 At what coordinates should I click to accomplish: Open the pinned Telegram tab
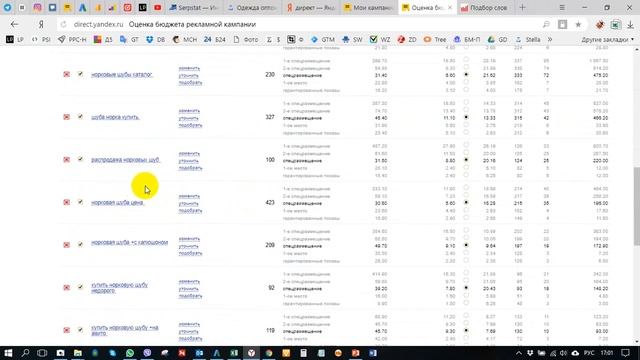point(7,7)
